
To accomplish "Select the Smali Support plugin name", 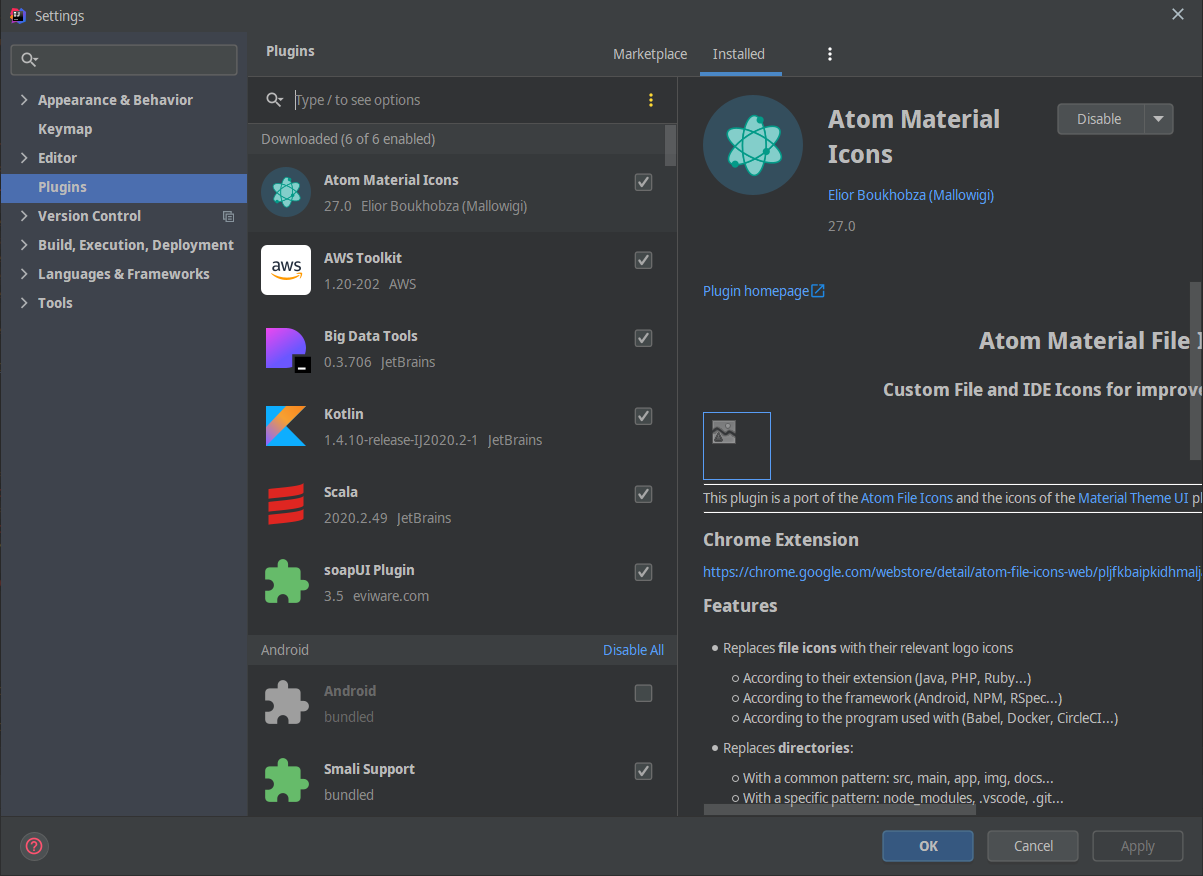I will click(x=369, y=769).
